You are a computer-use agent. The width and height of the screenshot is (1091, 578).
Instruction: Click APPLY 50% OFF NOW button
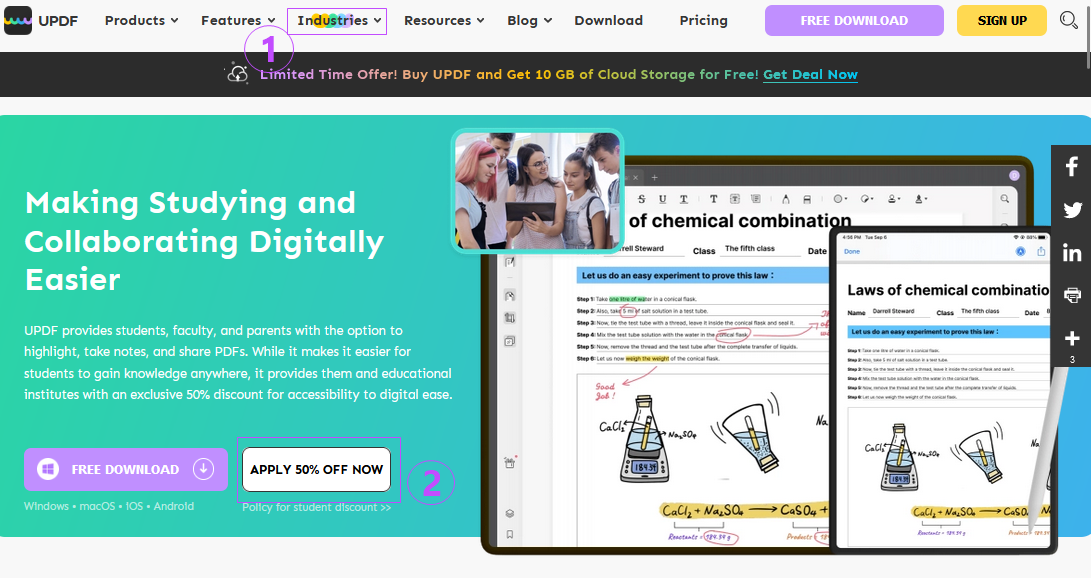point(317,469)
